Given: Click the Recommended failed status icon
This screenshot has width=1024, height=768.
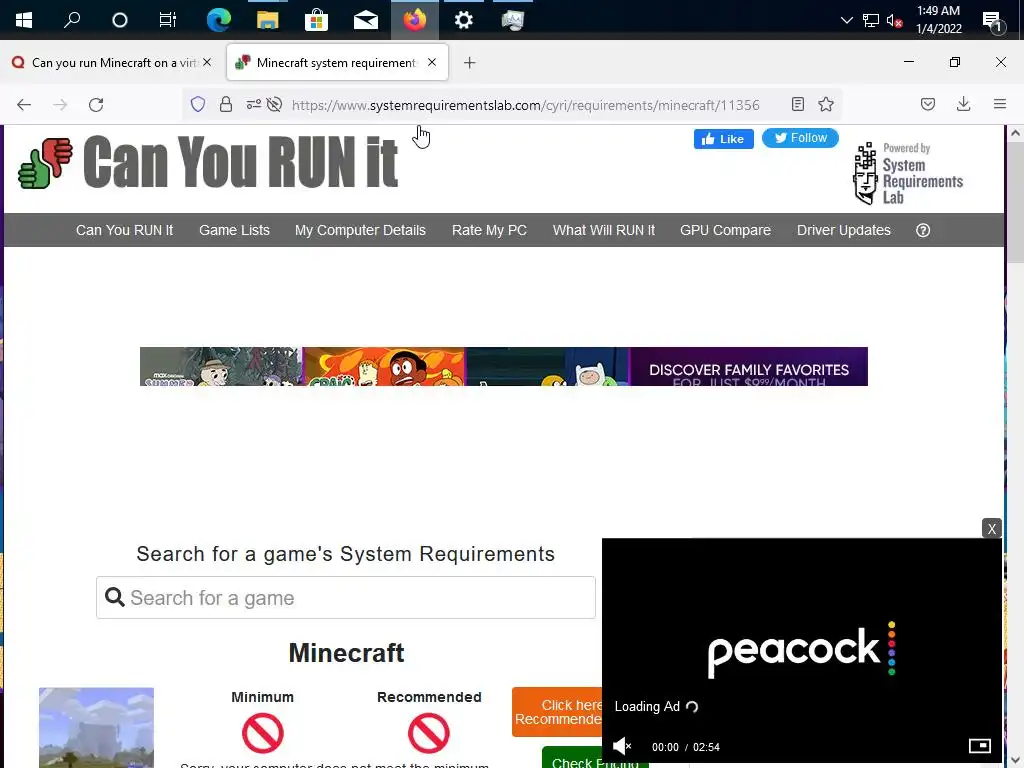Looking at the screenshot, I should click(x=428, y=733).
